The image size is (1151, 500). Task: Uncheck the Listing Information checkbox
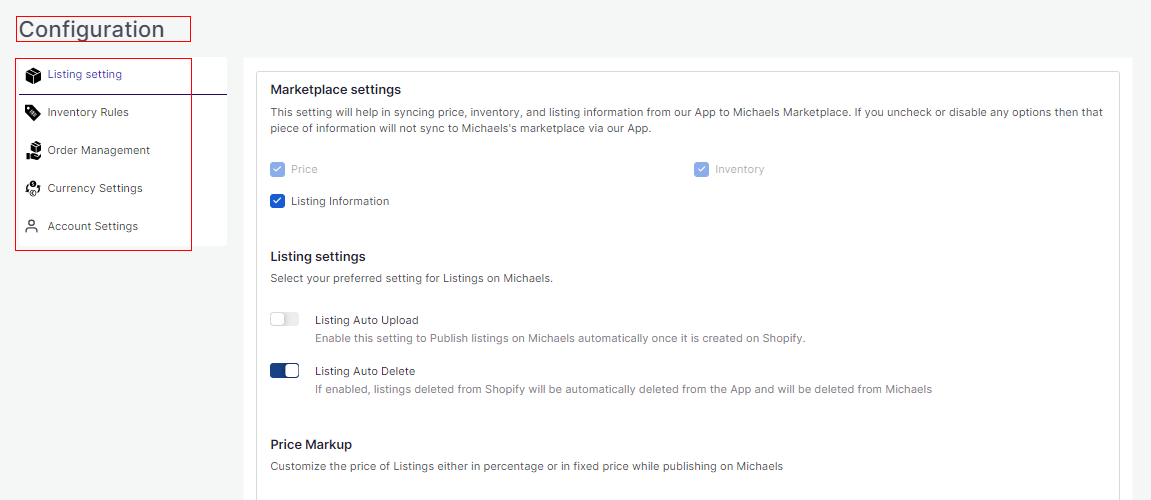(x=278, y=201)
